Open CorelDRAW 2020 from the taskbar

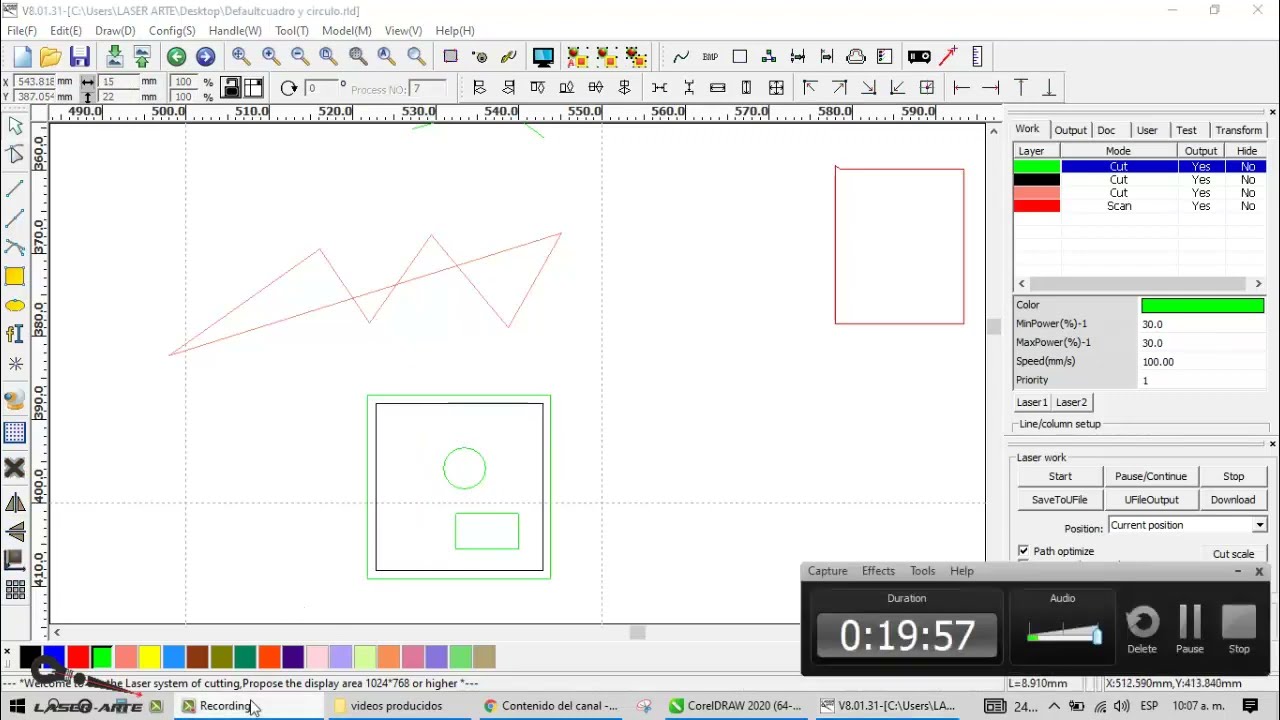coord(735,706)
